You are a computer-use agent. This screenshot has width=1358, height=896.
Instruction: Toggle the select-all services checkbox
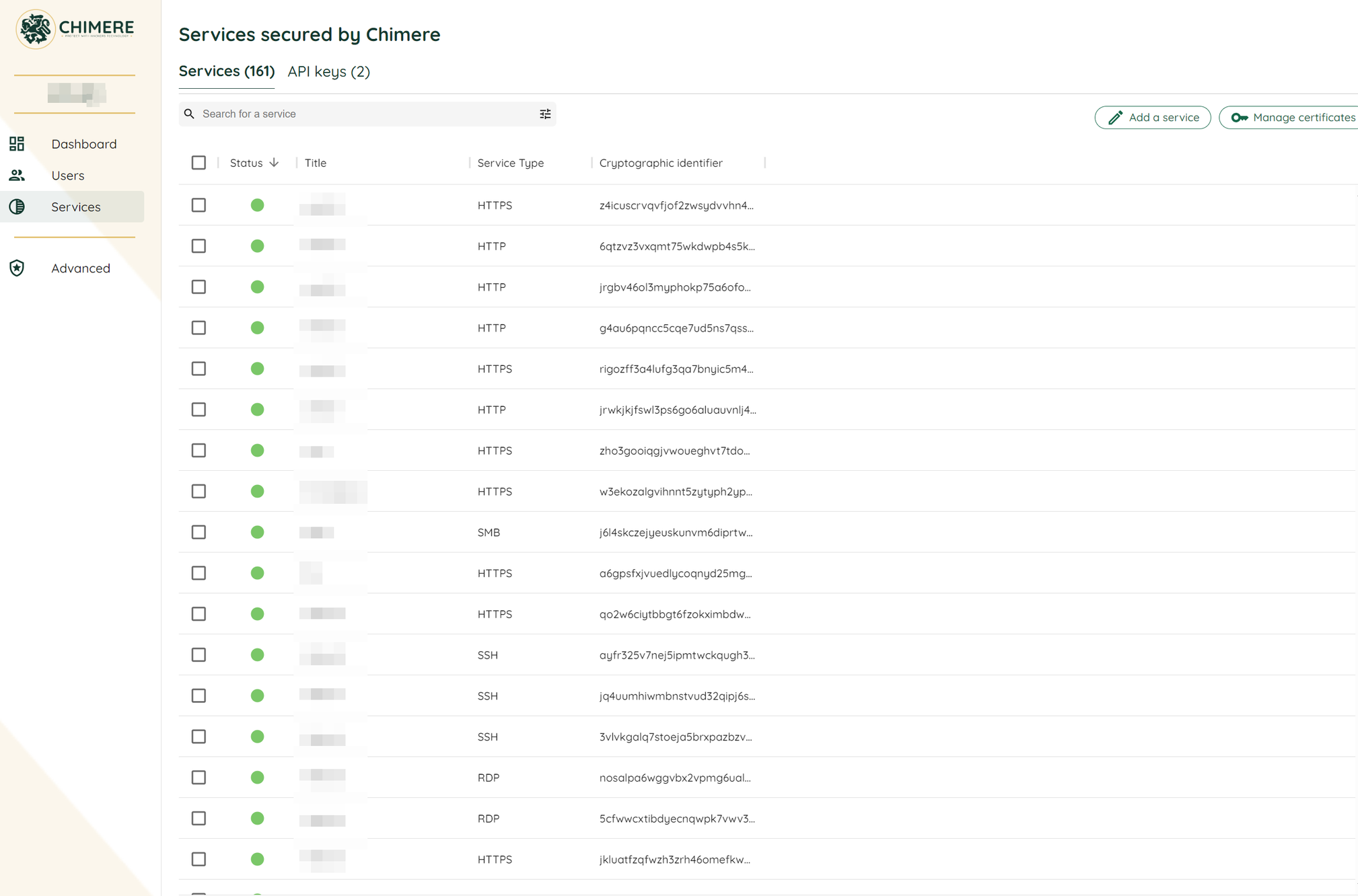tap(198, 162)
